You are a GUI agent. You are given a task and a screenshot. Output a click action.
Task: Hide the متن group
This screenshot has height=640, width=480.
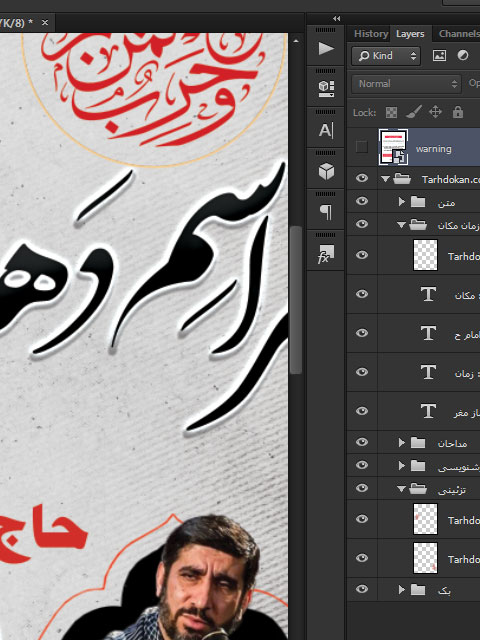click(362, 201)
